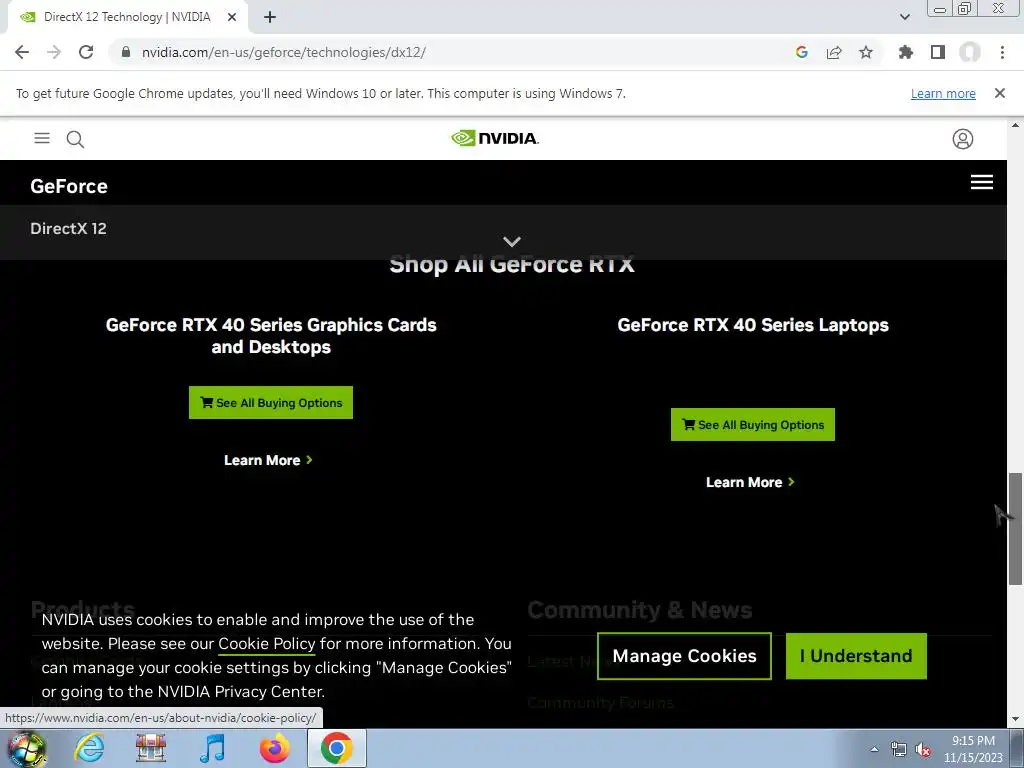Open the NVIDIA site search
Image resolution: width=1024 pixels, height=768 pixels.
click(75, 138)
